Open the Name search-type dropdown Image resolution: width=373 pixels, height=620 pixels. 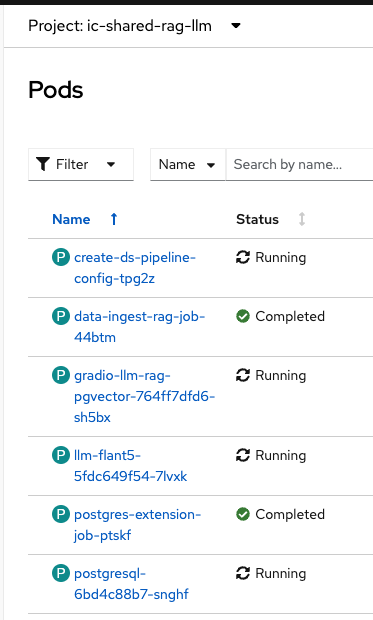pos(187,164)
